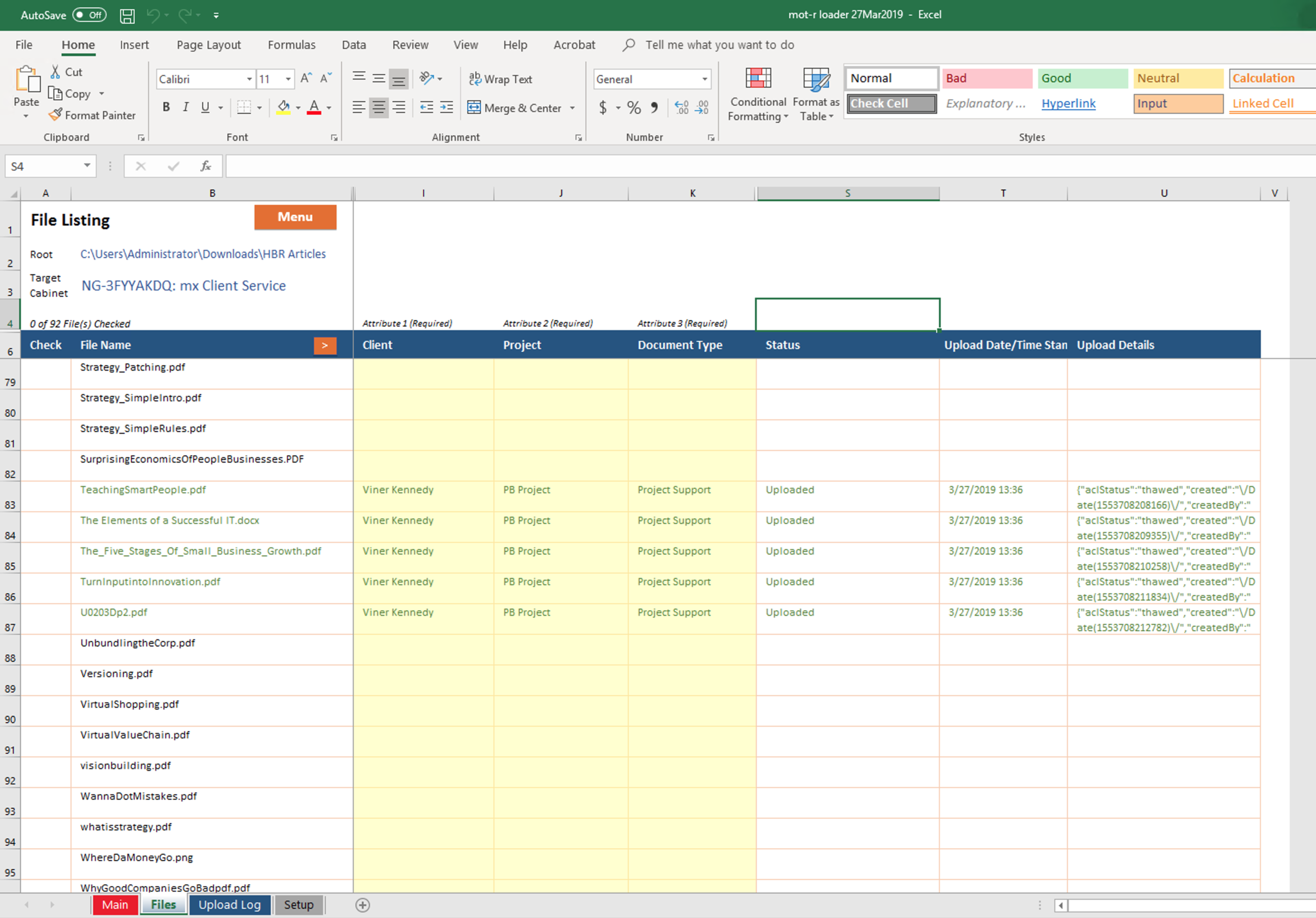Viewport: 1316px width, 918px height.
Task: Click Increase Decimal icon
Action: point(682,107)
